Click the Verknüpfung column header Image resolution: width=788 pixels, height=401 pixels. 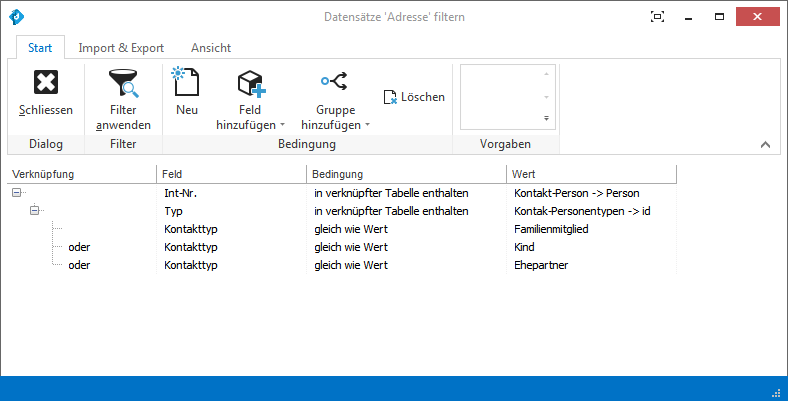pos(82,174)
